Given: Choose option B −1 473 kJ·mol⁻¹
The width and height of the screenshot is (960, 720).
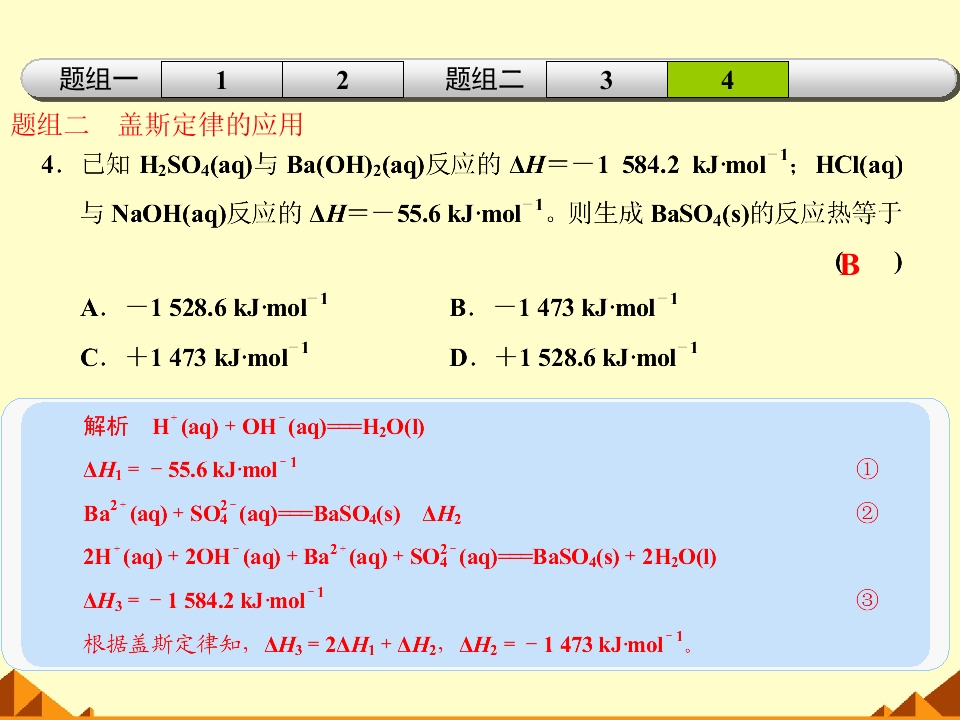Looking at the screenshot, I should click(564, 306).
